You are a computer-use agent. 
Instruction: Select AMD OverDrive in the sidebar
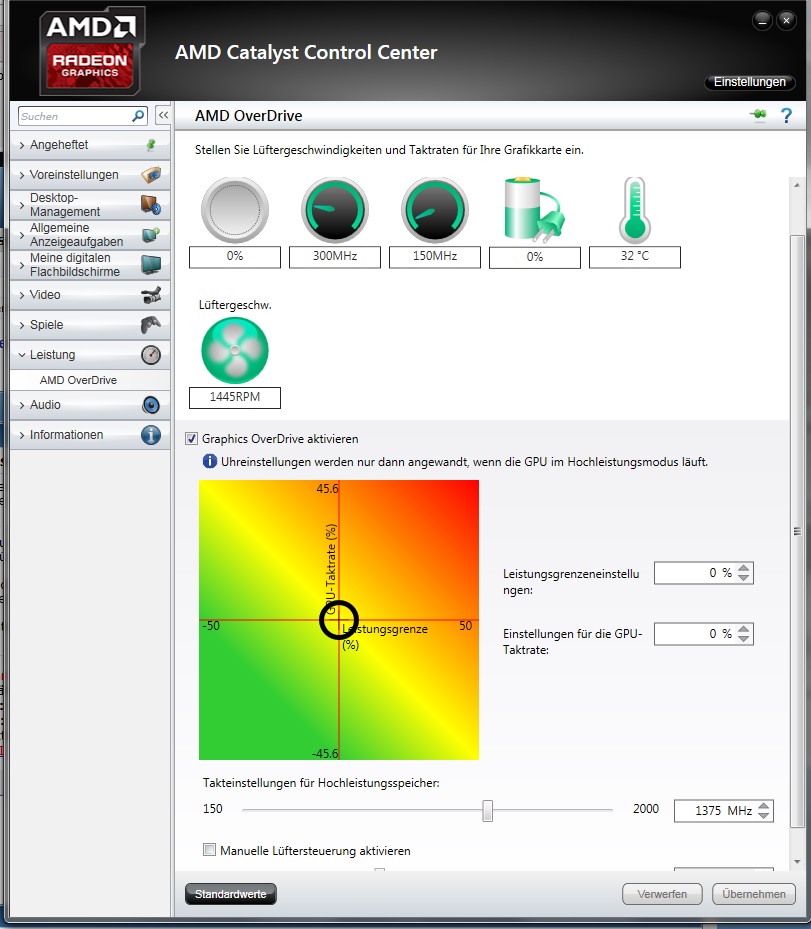click(x=78, y=380)
